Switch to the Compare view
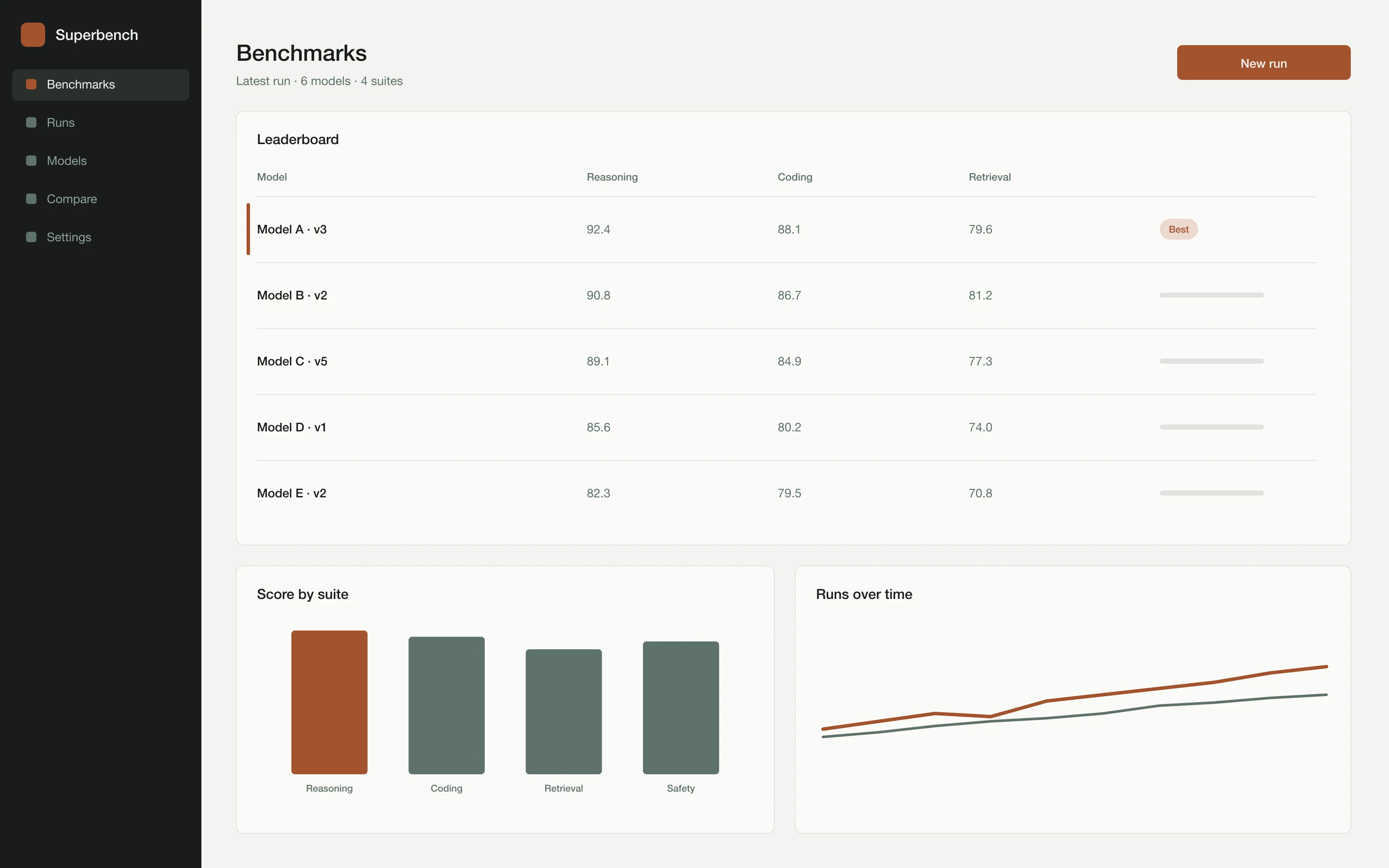The height and width of the screenshot is (868, 1389). click(x=100, y=199)
